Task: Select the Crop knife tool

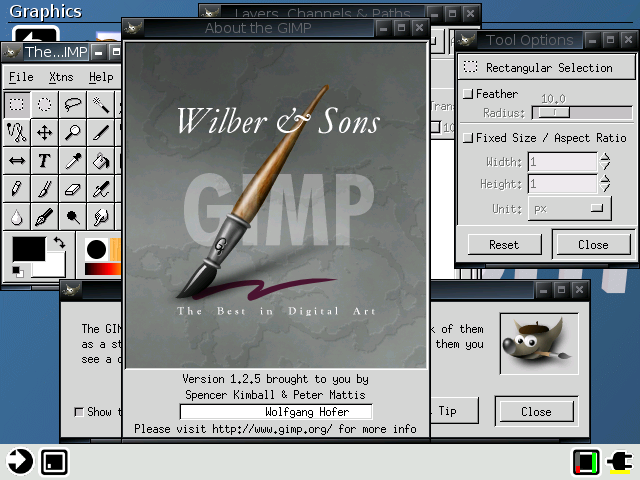Action: [100, 132]
